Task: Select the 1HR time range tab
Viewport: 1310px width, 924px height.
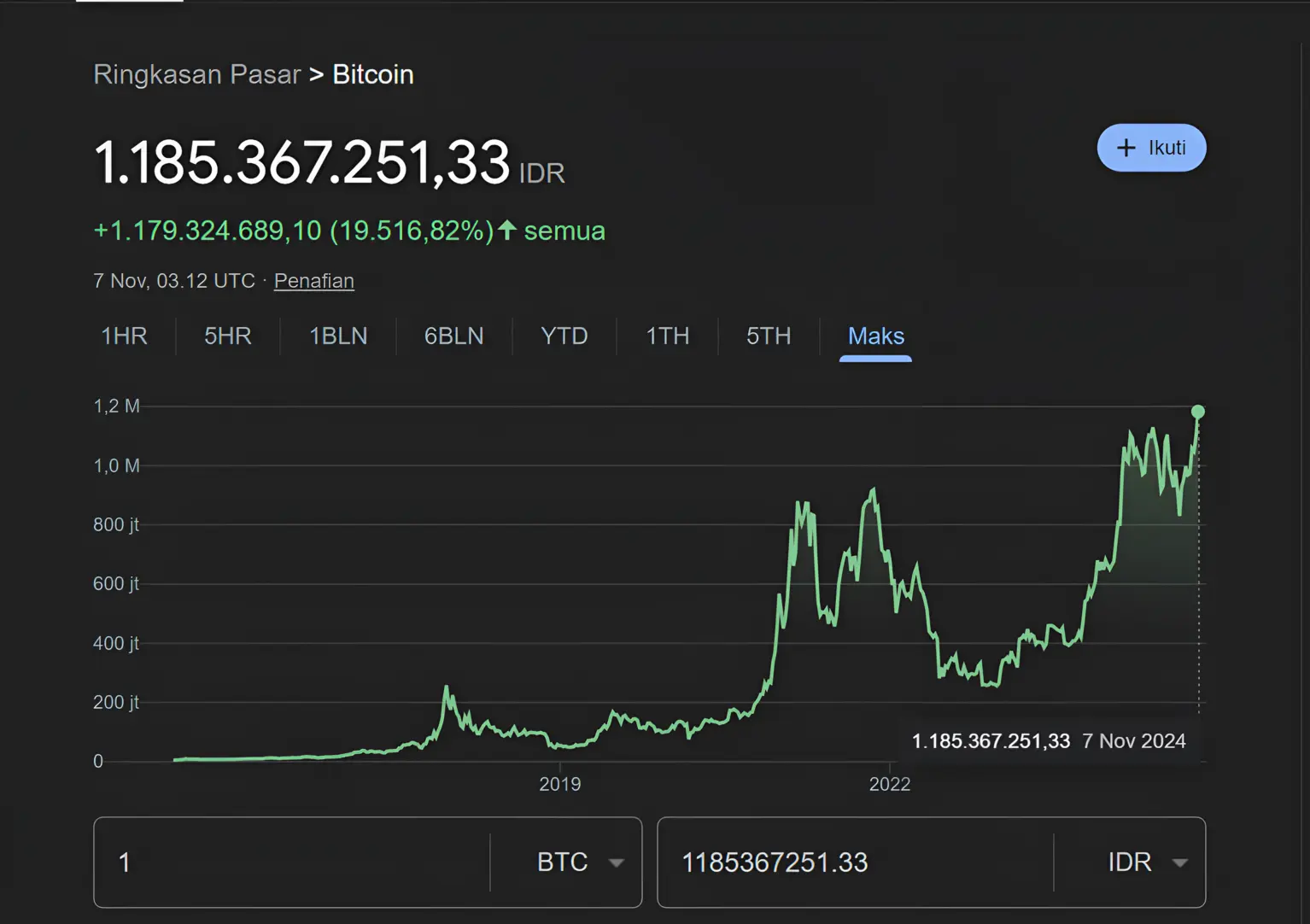Action: (x=125, y=336)
